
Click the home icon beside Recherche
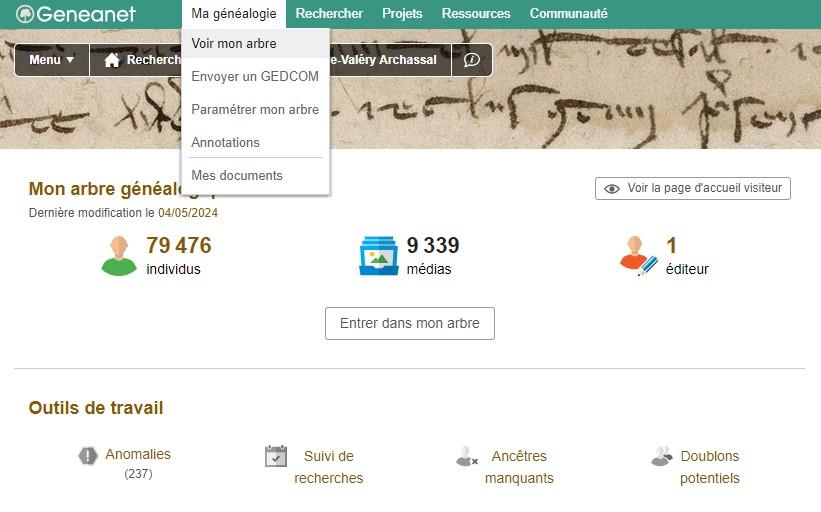coord(112,60)
